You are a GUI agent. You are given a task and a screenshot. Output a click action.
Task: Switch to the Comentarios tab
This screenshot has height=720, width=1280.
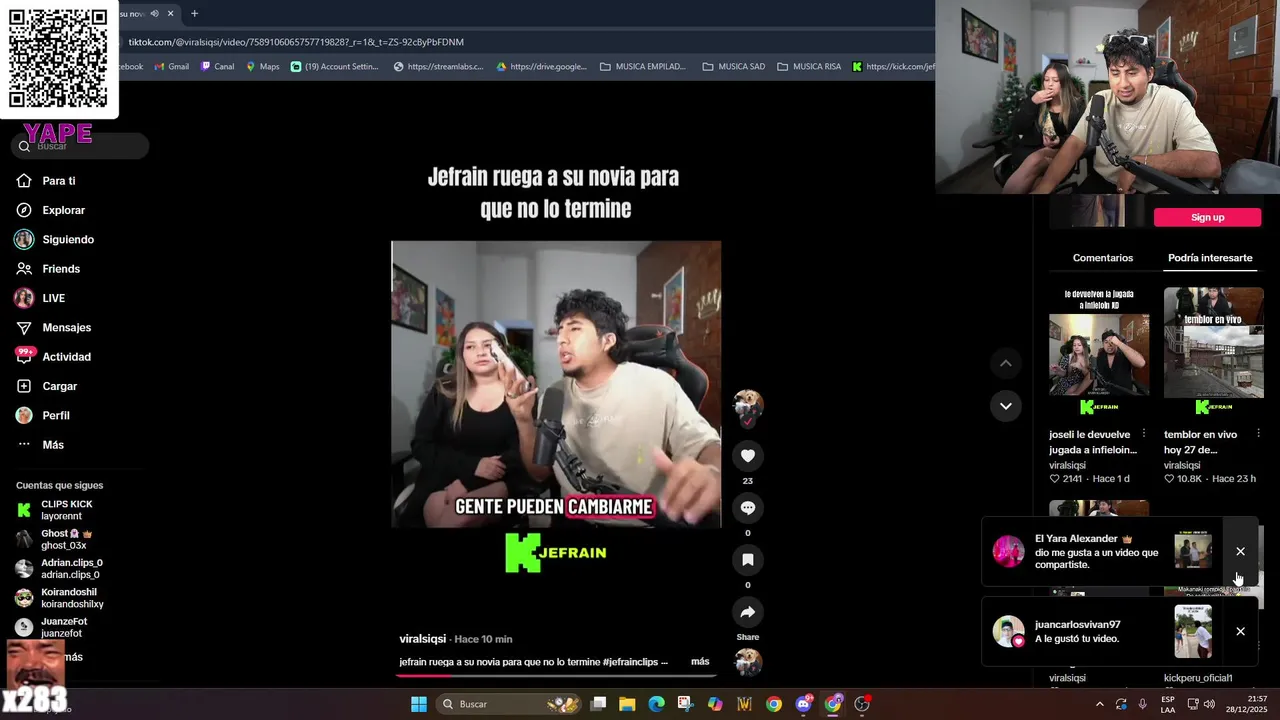[x=1103, y=258]
